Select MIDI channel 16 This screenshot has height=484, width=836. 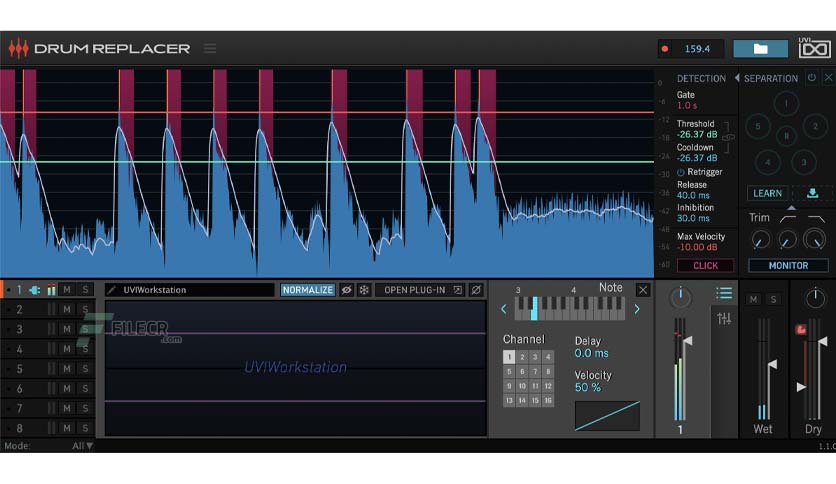click(548, 400)
